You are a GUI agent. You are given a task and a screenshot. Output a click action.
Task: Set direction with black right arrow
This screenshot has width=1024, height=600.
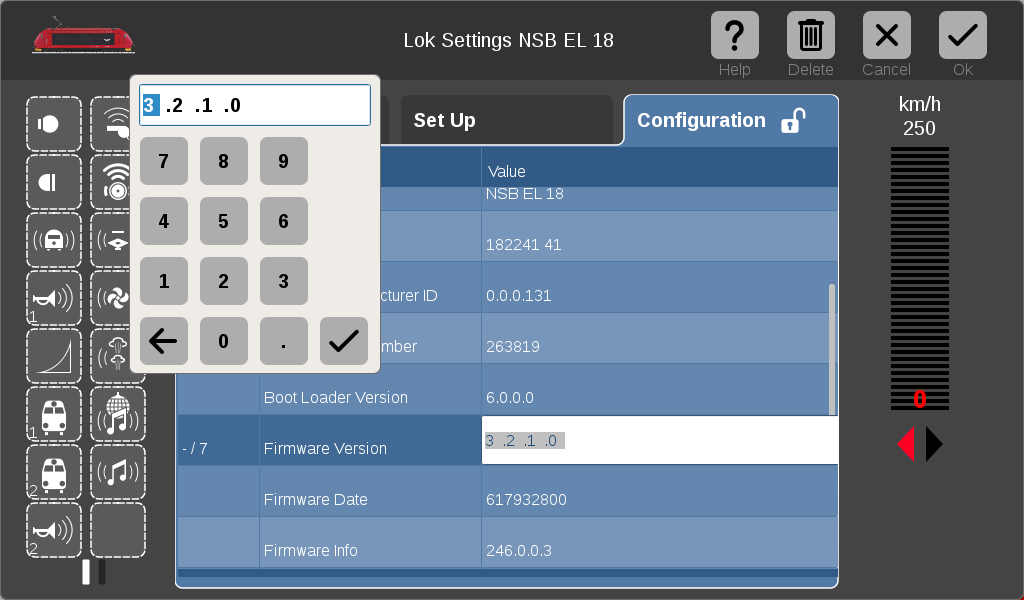(934, 445)
